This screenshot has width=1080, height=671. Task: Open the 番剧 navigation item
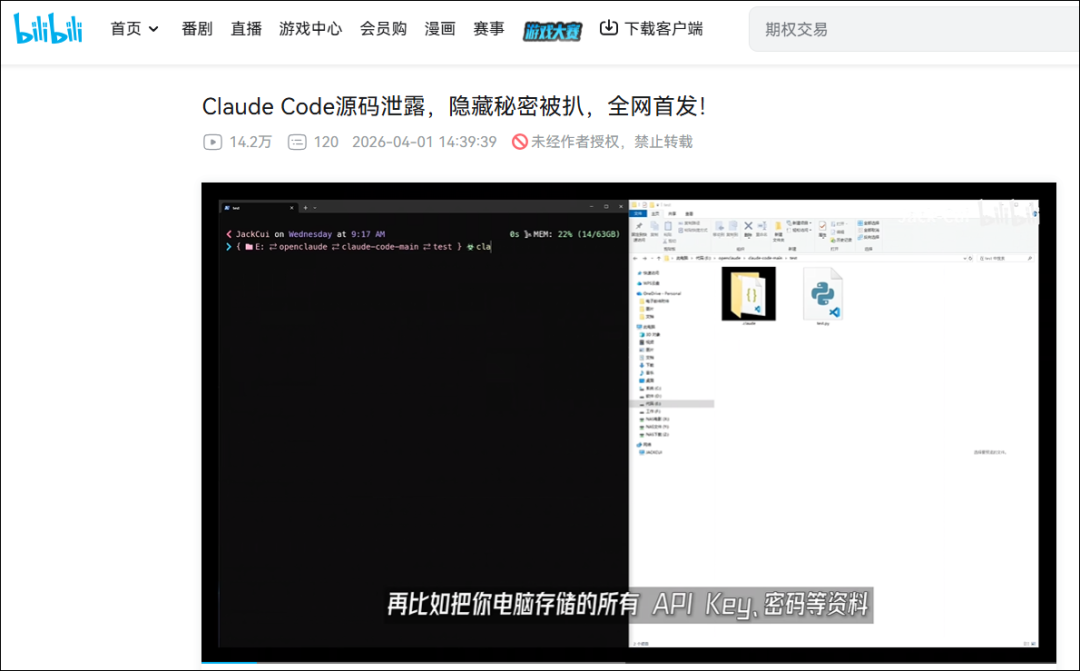(197, 29)
